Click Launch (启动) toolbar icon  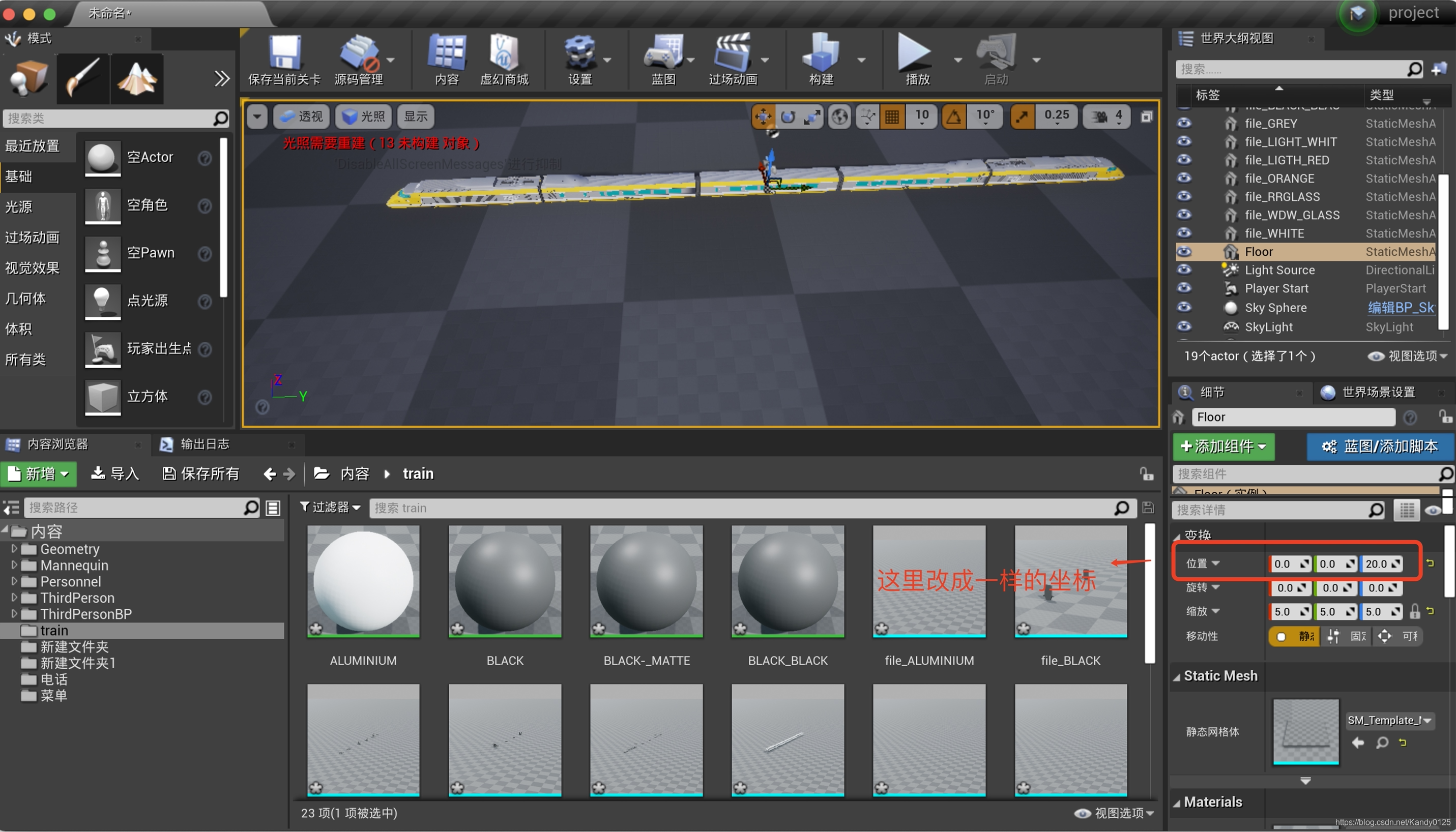click(996, 60)
